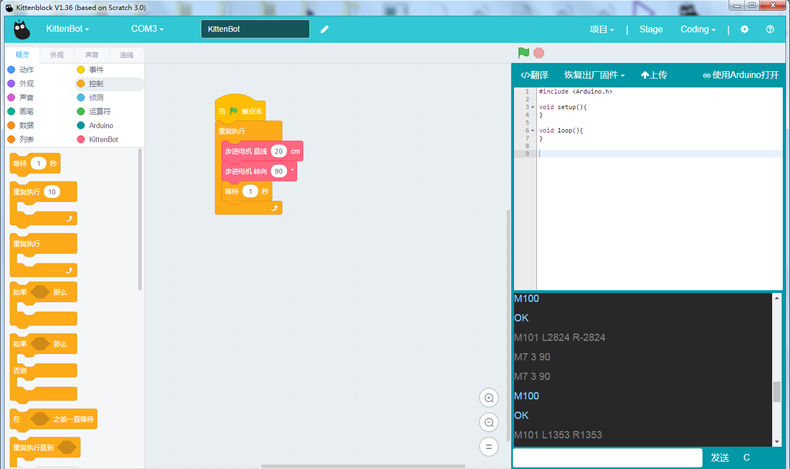Click 使用Arduino打开 link

tap(740, 75)
